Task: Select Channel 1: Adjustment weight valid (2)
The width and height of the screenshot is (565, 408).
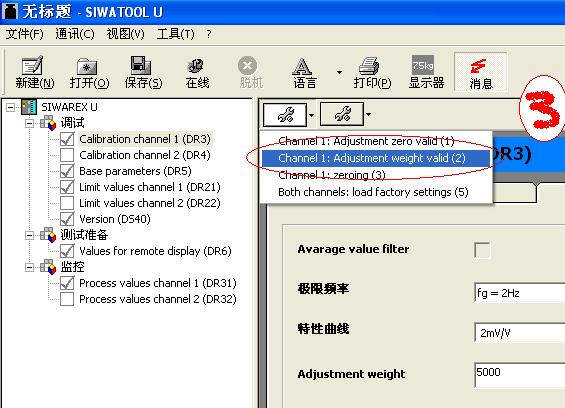Action: pos(375,158)
